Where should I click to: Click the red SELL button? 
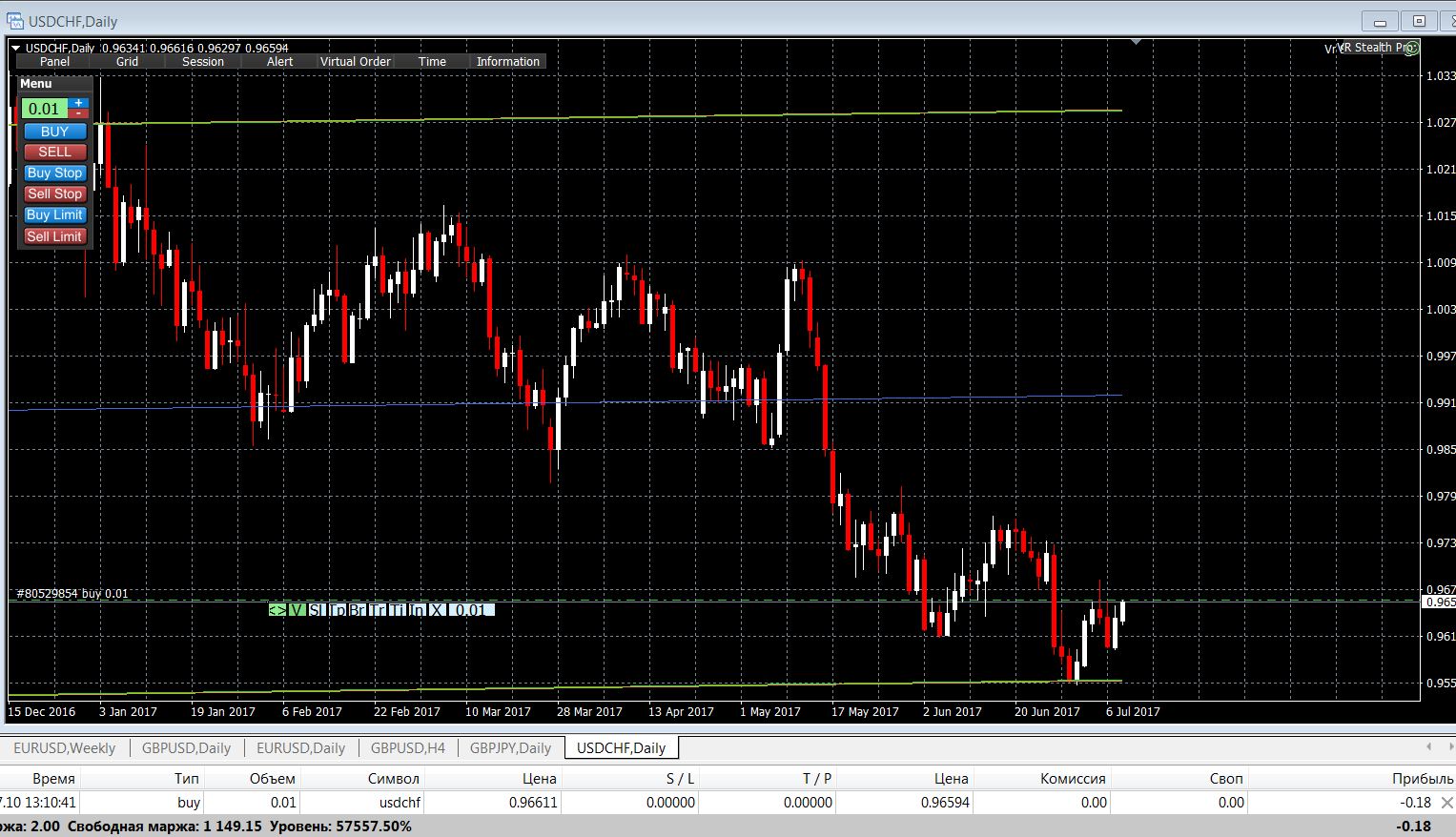(54, 153)
